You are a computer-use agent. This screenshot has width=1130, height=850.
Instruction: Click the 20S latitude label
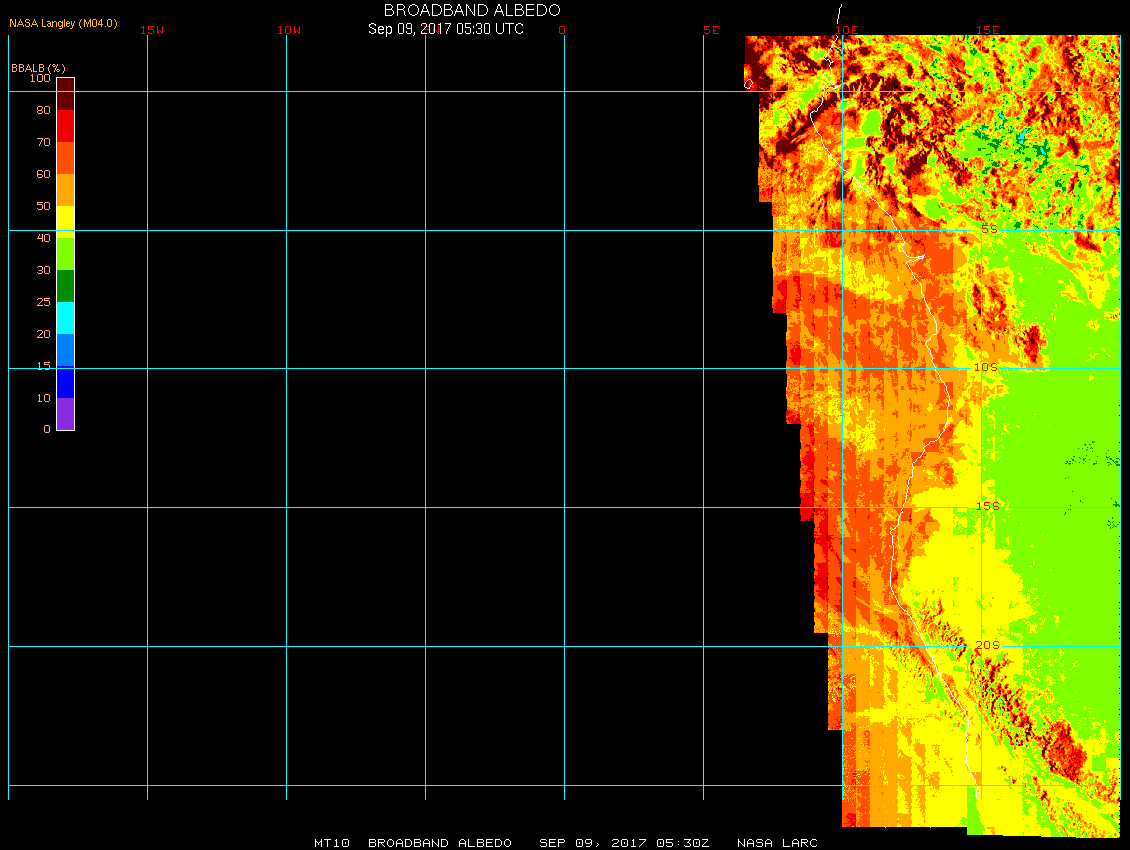pos(986,645)
